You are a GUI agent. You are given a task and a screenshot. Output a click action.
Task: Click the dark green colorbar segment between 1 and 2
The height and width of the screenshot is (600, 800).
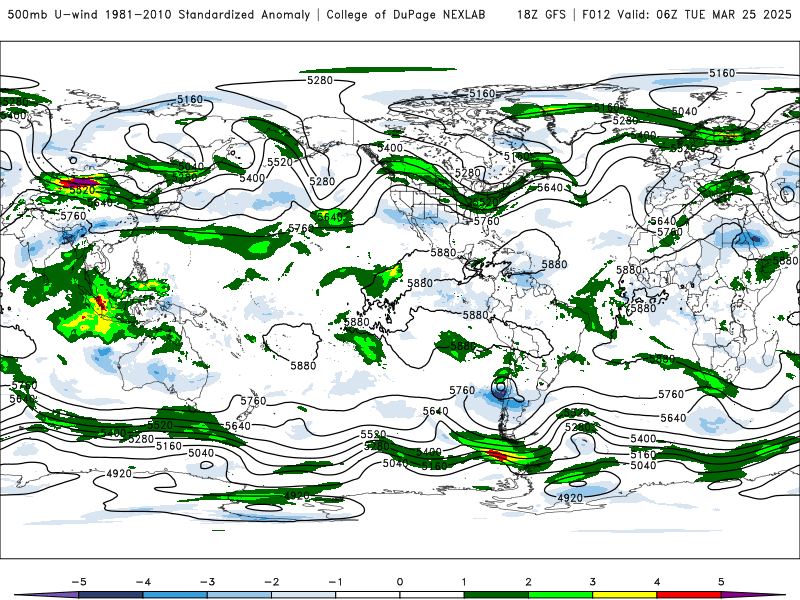point(496,595)
